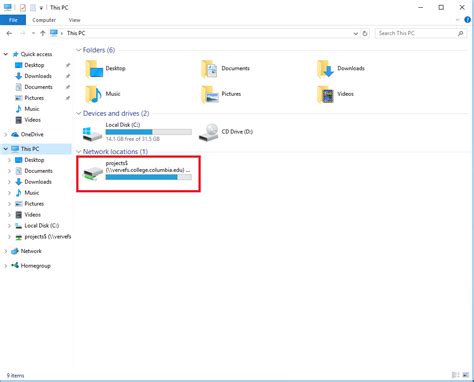Select the CD Drive (D:) icon

(209, 132)
